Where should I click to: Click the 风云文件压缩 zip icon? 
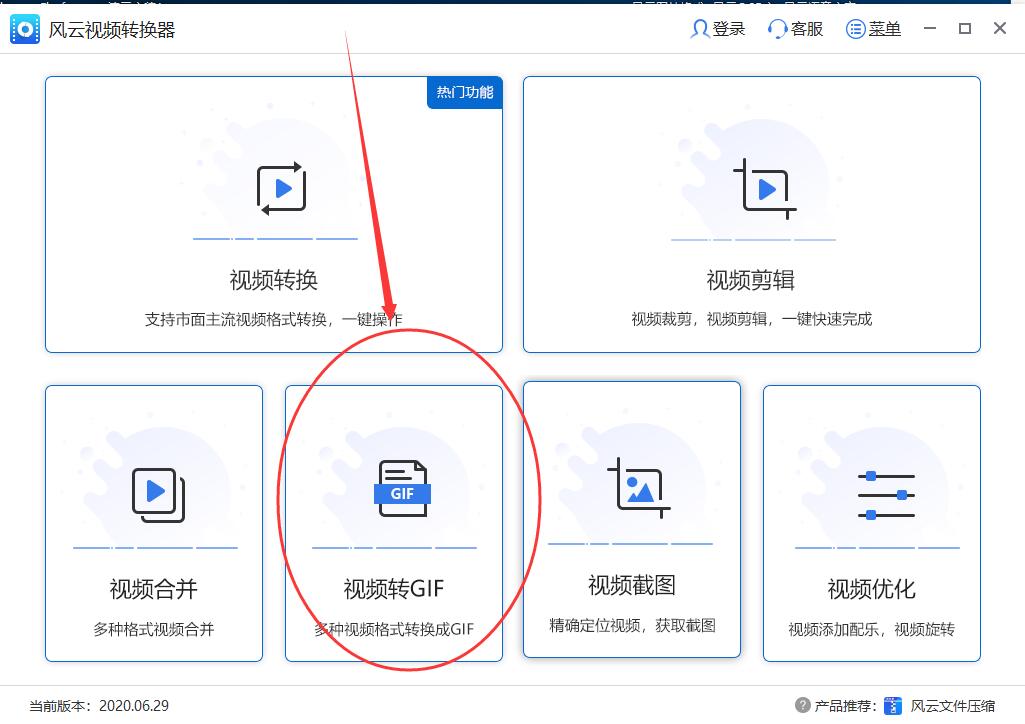pos(892,706)
